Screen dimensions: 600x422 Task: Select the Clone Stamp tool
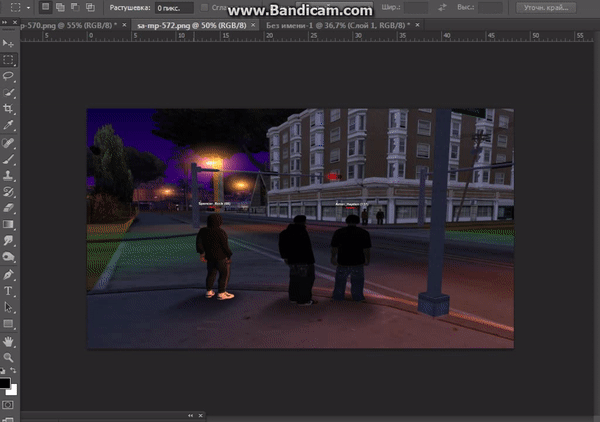coord(8,175)
